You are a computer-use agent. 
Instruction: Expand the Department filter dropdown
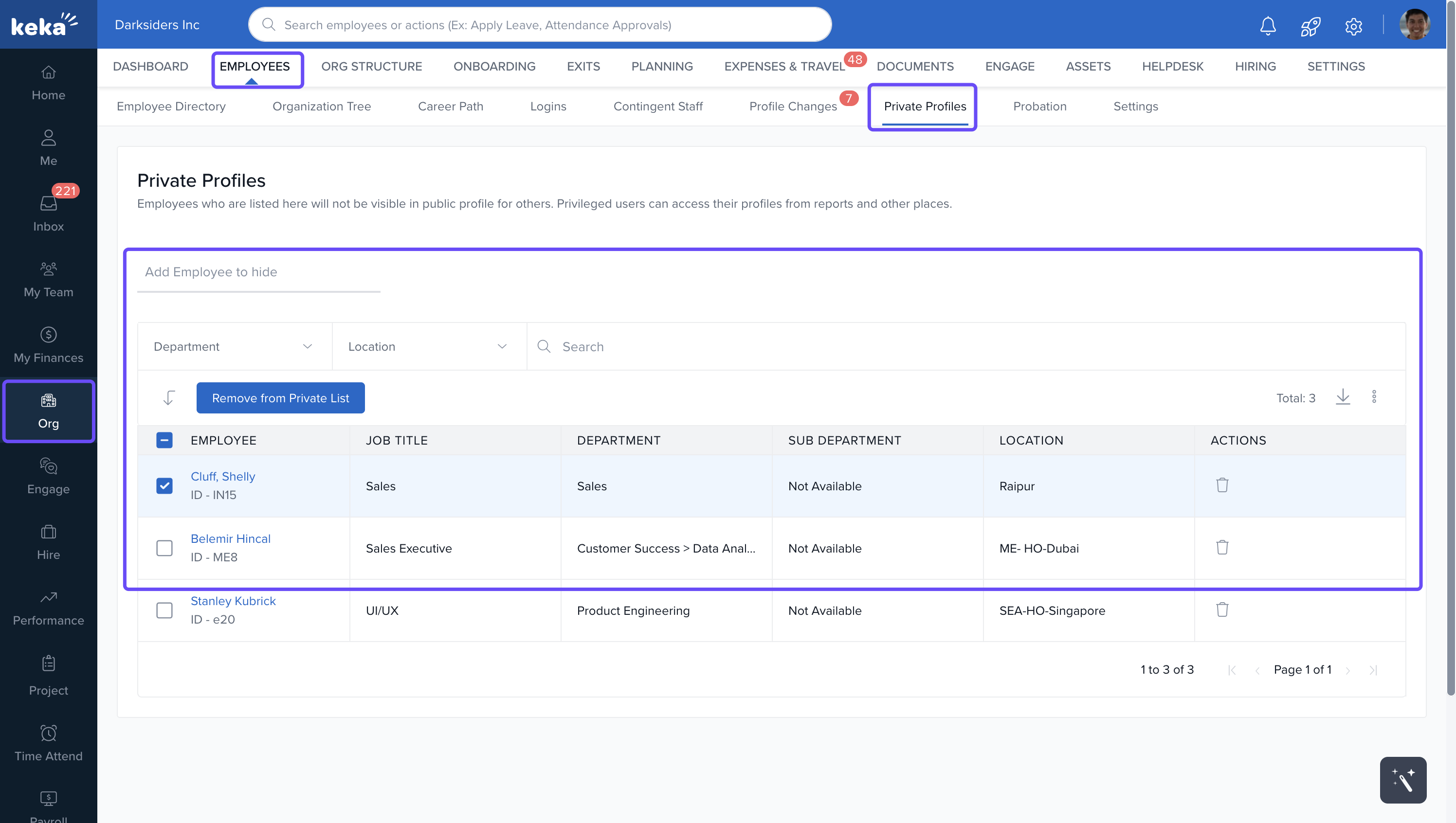234,346
